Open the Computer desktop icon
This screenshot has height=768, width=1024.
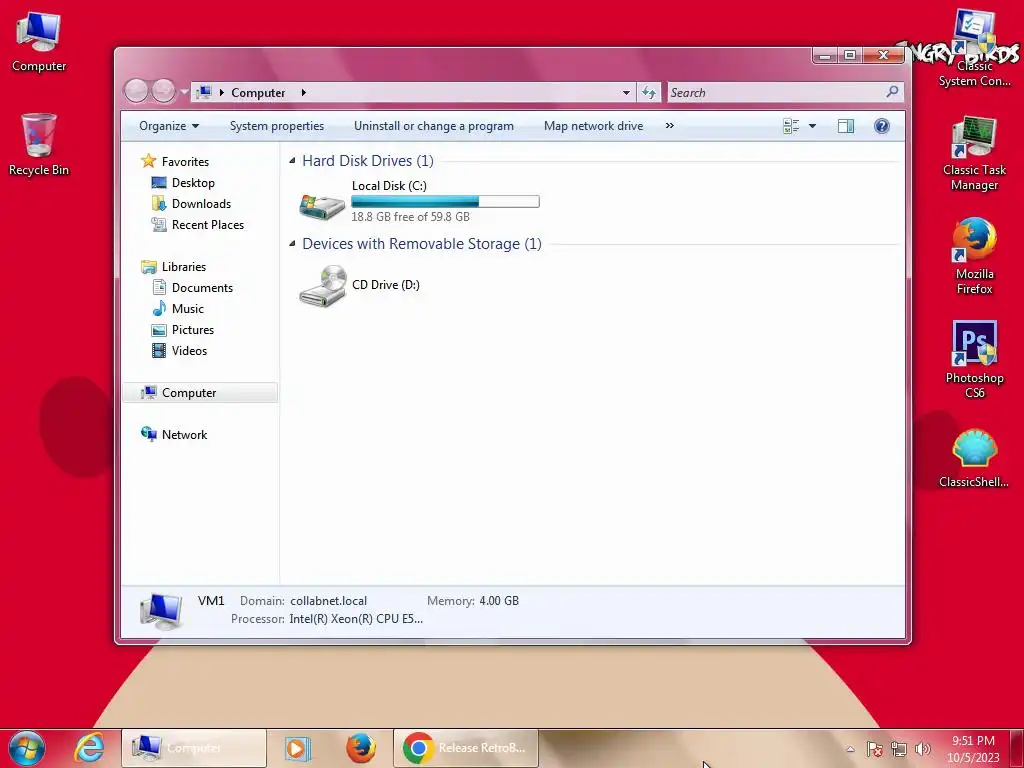[39, 41]
